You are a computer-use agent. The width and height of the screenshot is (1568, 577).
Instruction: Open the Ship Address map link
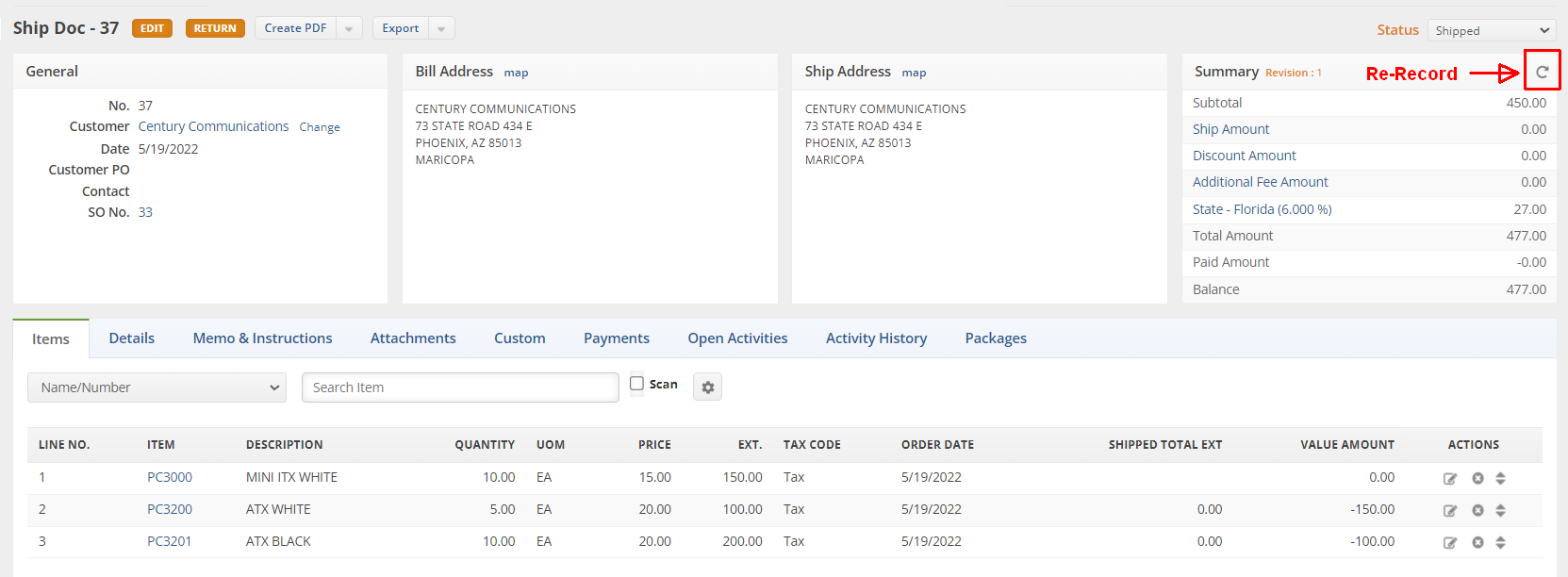(914, 73)
